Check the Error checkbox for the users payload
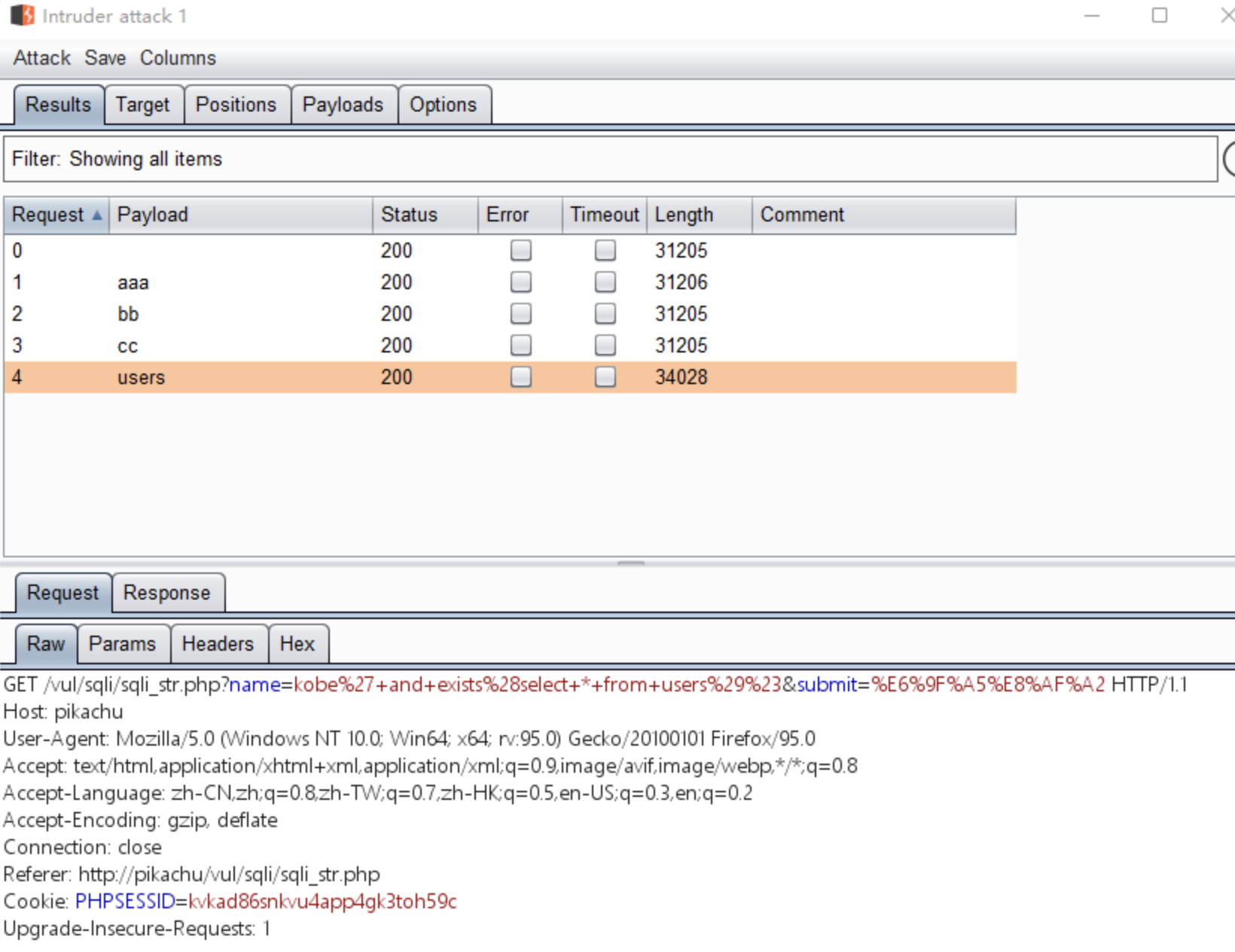Viewport: 1235px width, 952px height. [520, 377]
